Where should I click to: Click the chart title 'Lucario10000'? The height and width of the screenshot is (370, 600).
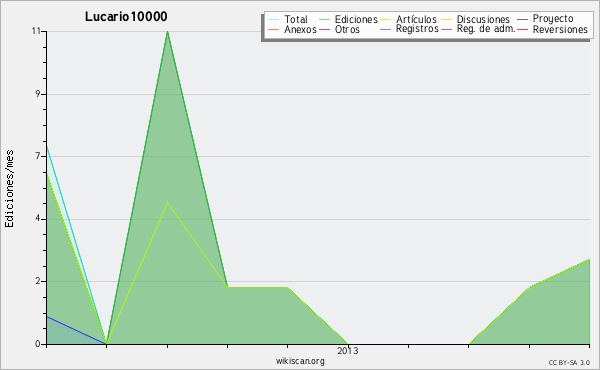126,16
